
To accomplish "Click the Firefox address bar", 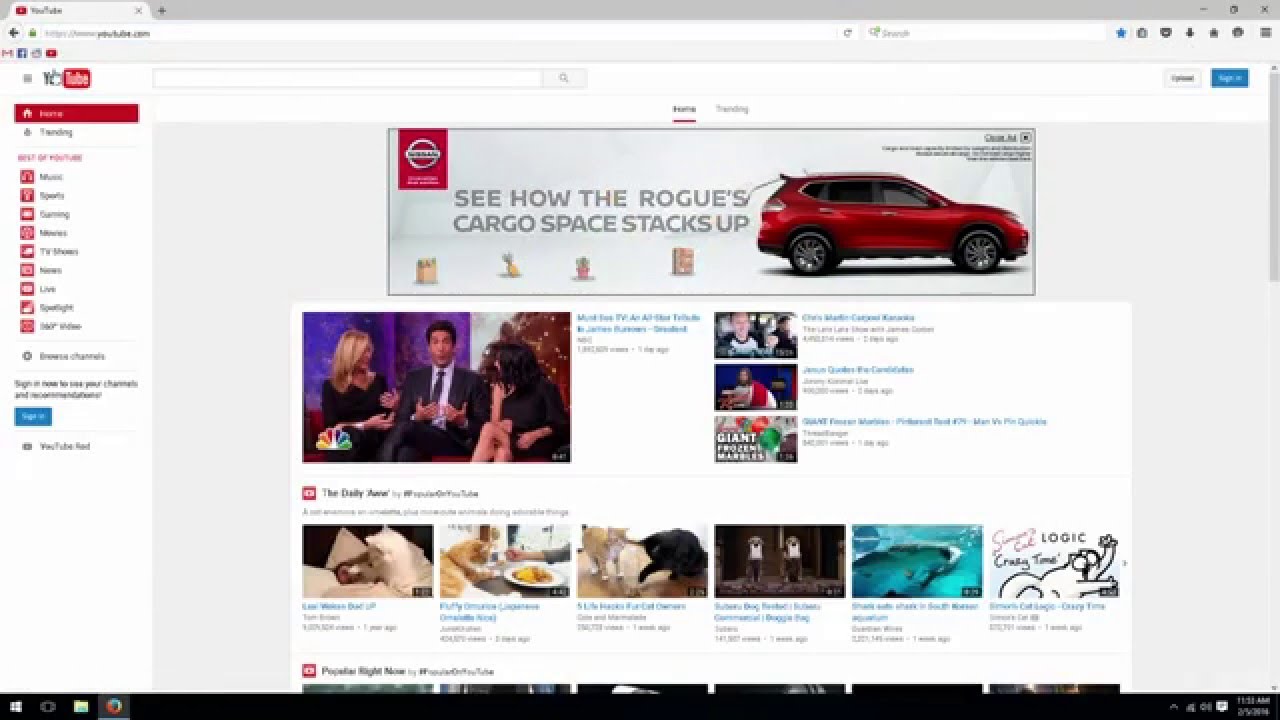I will point(440,33).
